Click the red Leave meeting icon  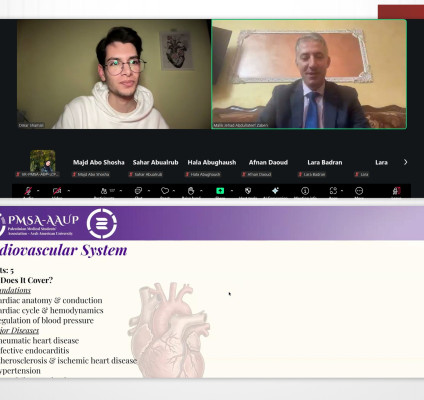click(x=396, y=191)
